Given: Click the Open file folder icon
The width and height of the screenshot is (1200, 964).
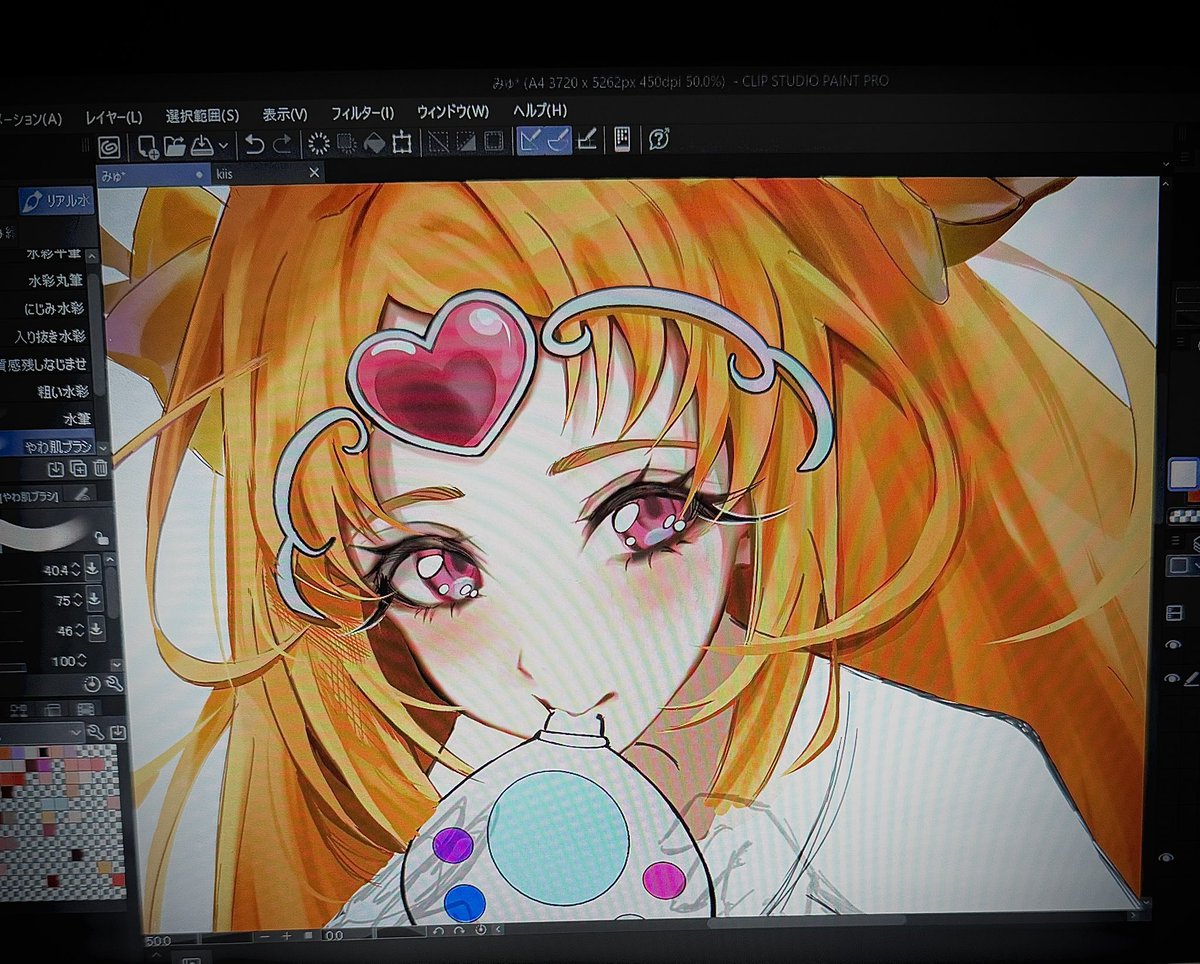Looking at the screenshot, I should coord(175,145).
